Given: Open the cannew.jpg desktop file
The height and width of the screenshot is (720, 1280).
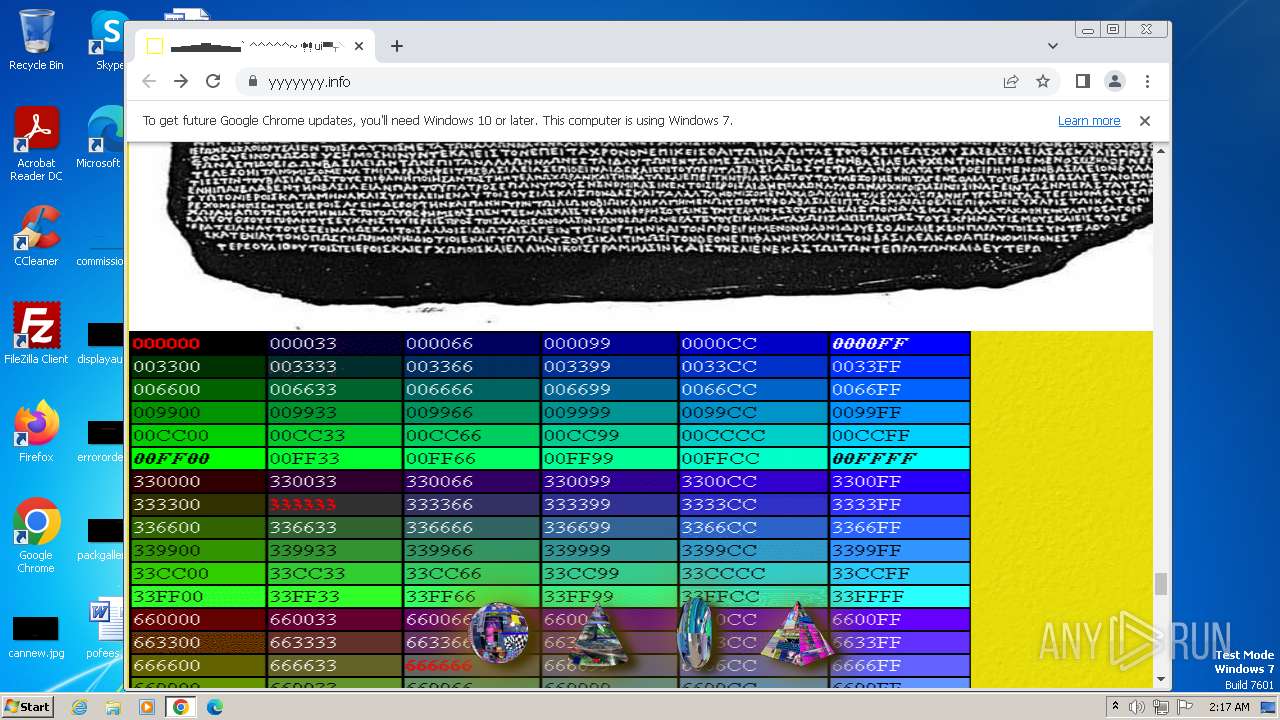Looking at the screenshot, I should (x=36, y=637).
